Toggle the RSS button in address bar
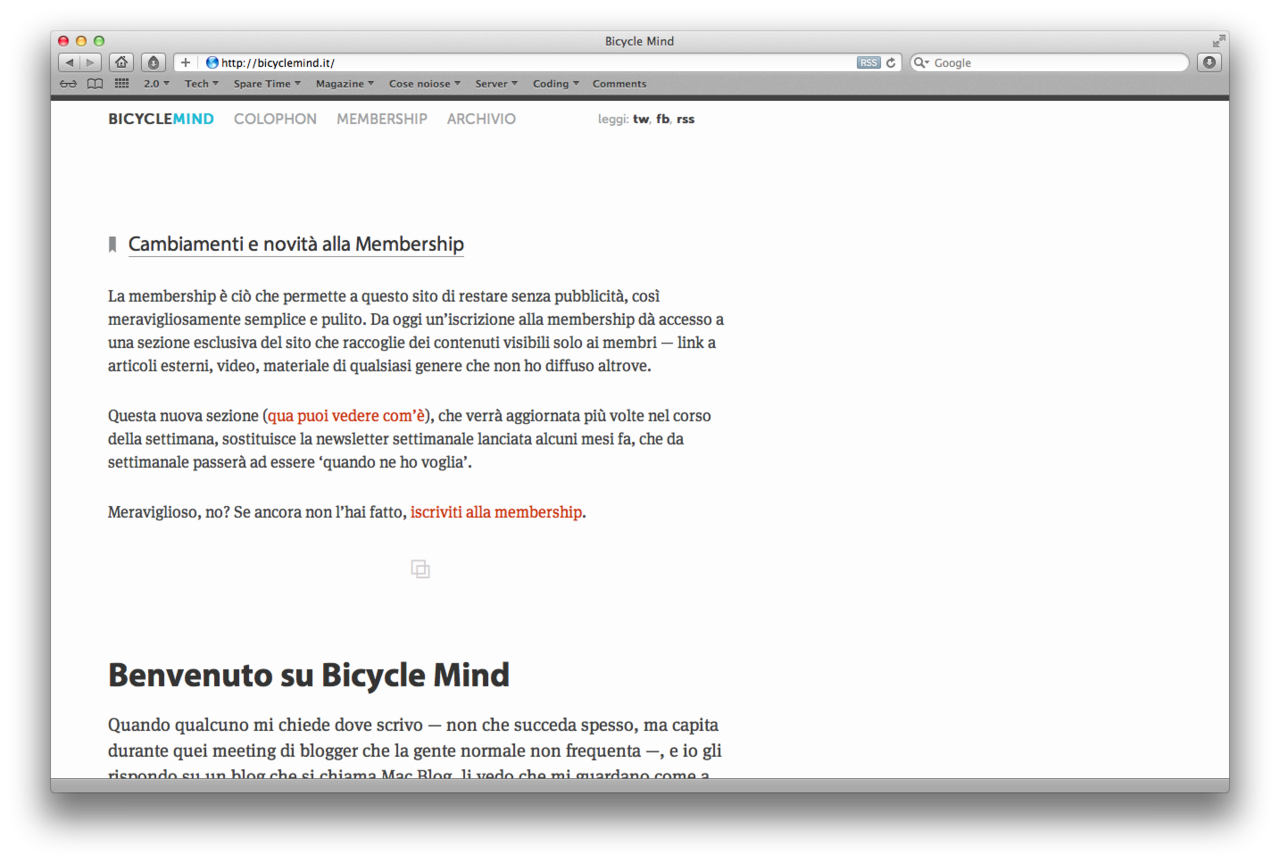The width and height of the screenshot is (1280, 863). pos(868,63)
